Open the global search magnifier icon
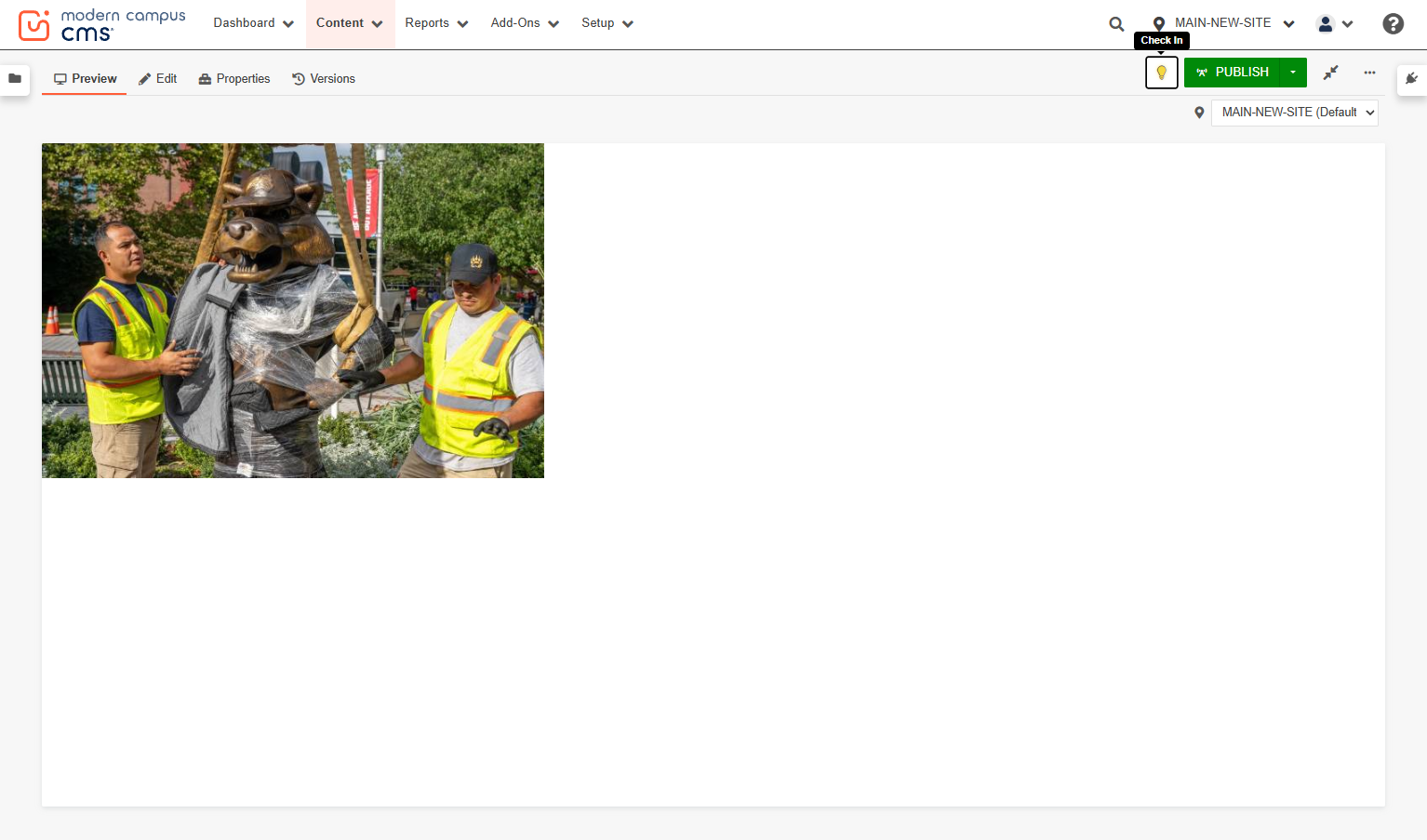 tap(1116, 24)
